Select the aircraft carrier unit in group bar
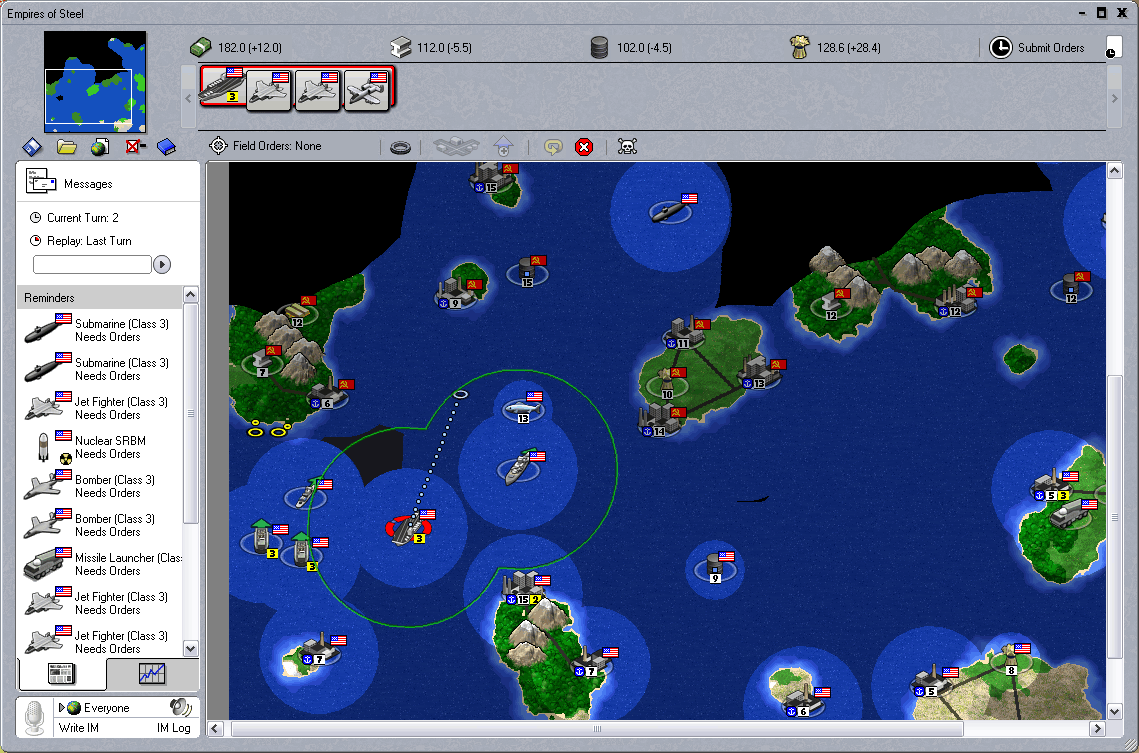 222,86
